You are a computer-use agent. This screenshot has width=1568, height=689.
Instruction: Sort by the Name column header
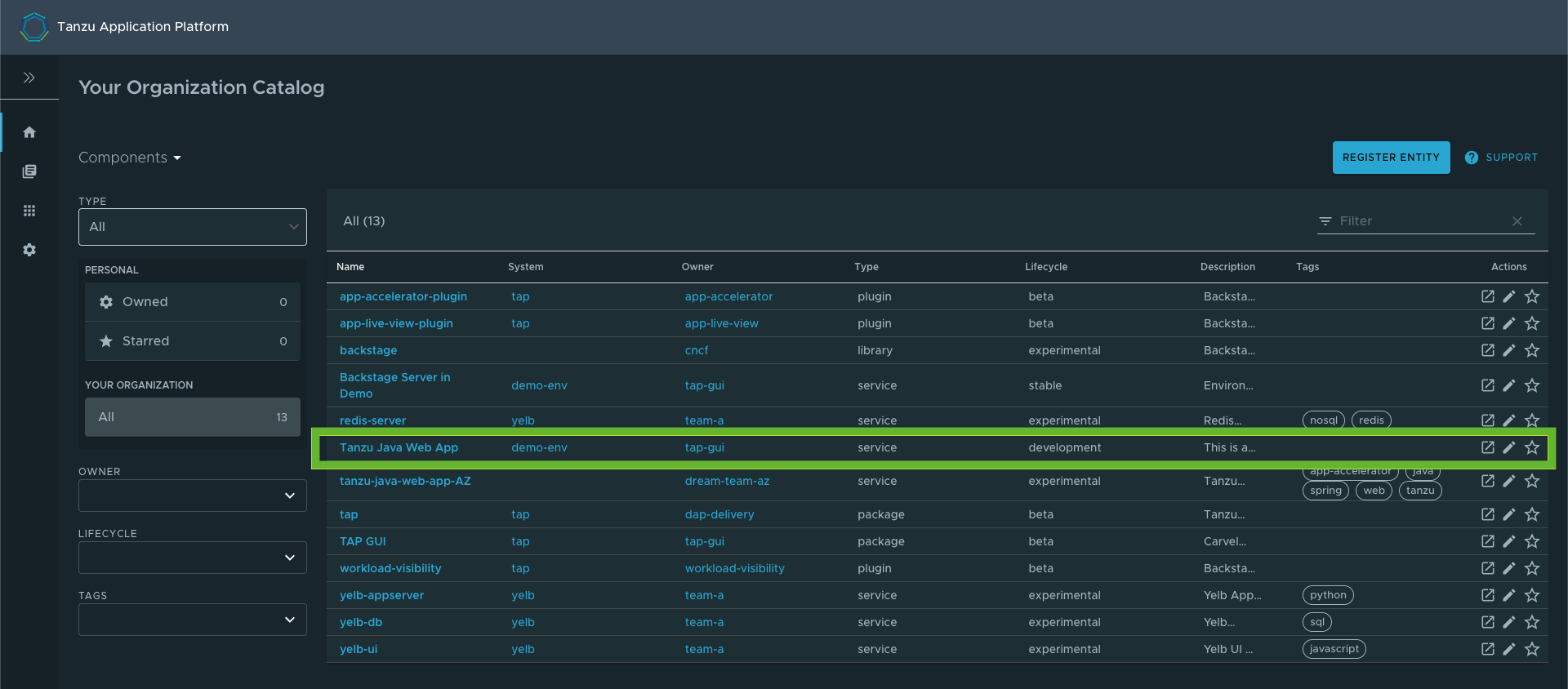click(x=350, y=267)
